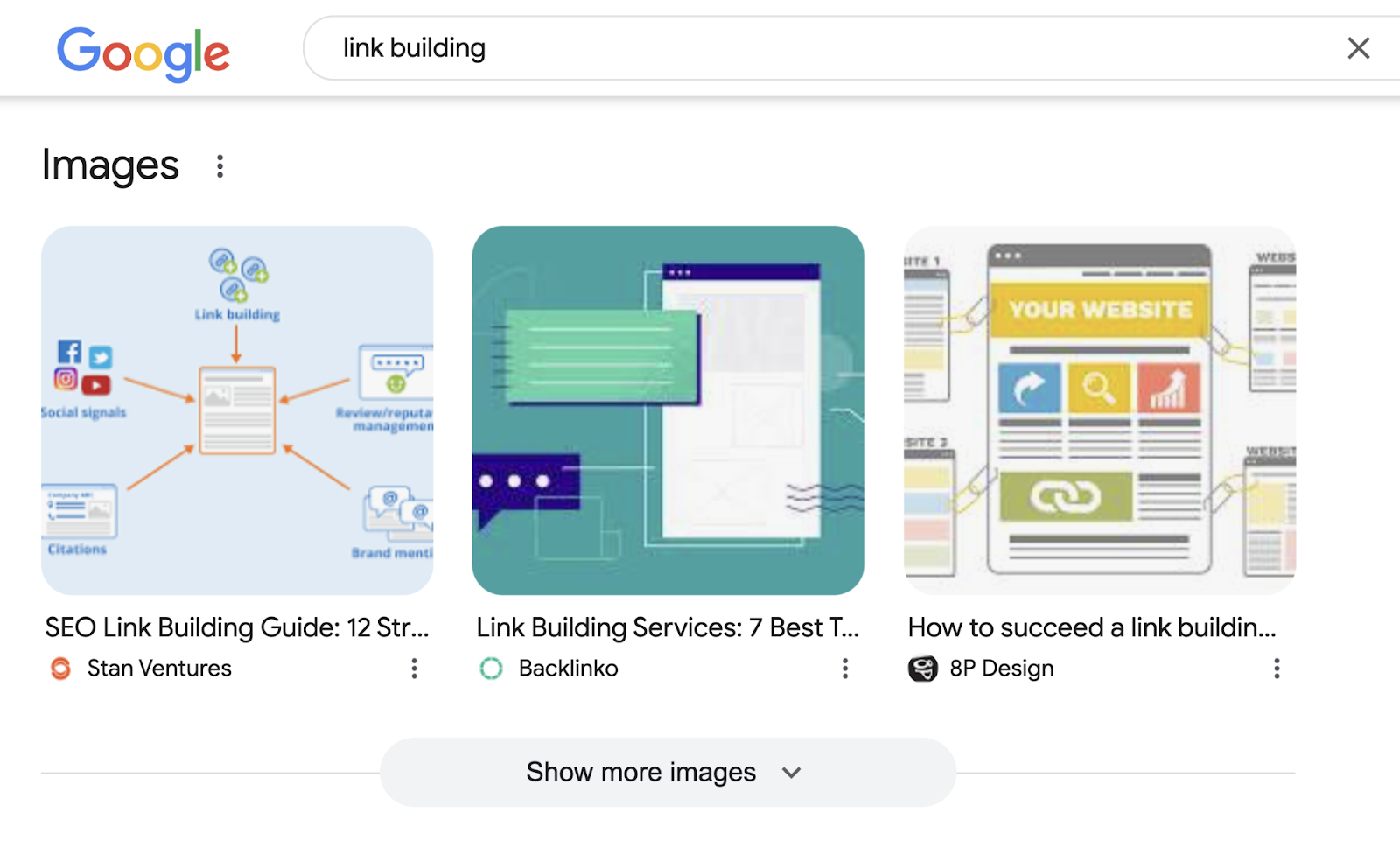This screenshot has width=1400, height=848.
Task: Open the 'Link Building Services: 7 Best T...' title
Action: [x=668, y=627]
